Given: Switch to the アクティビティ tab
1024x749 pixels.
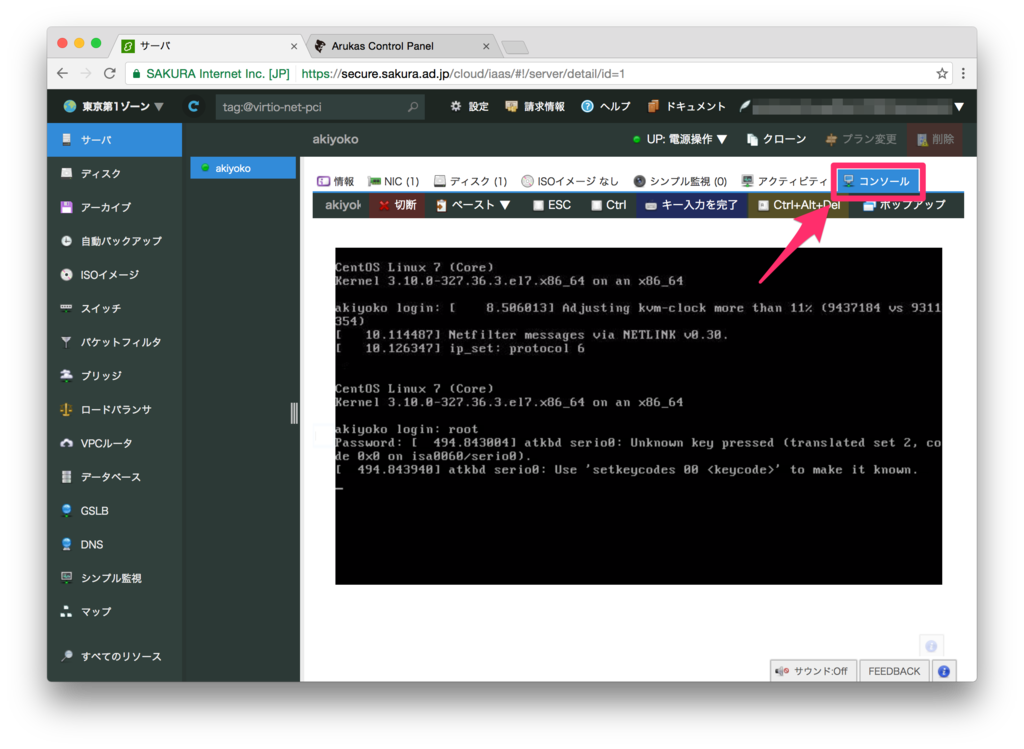Looking at the screenshot, I should point(784,181).
